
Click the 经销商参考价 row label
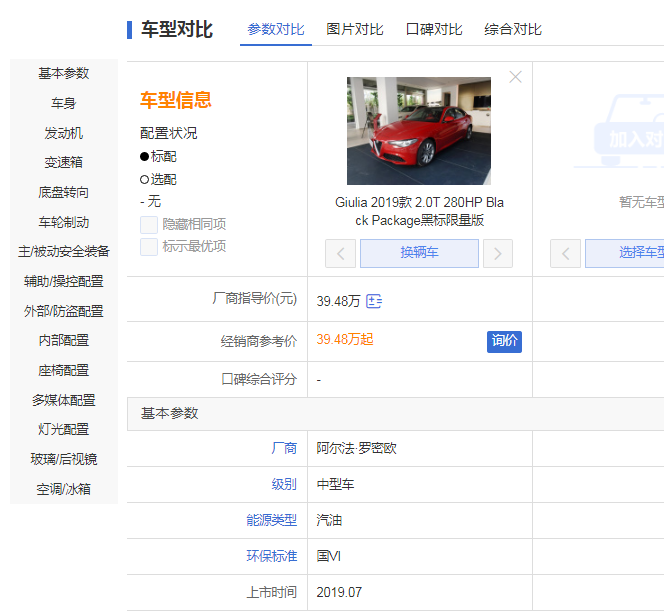pos(259,341)
